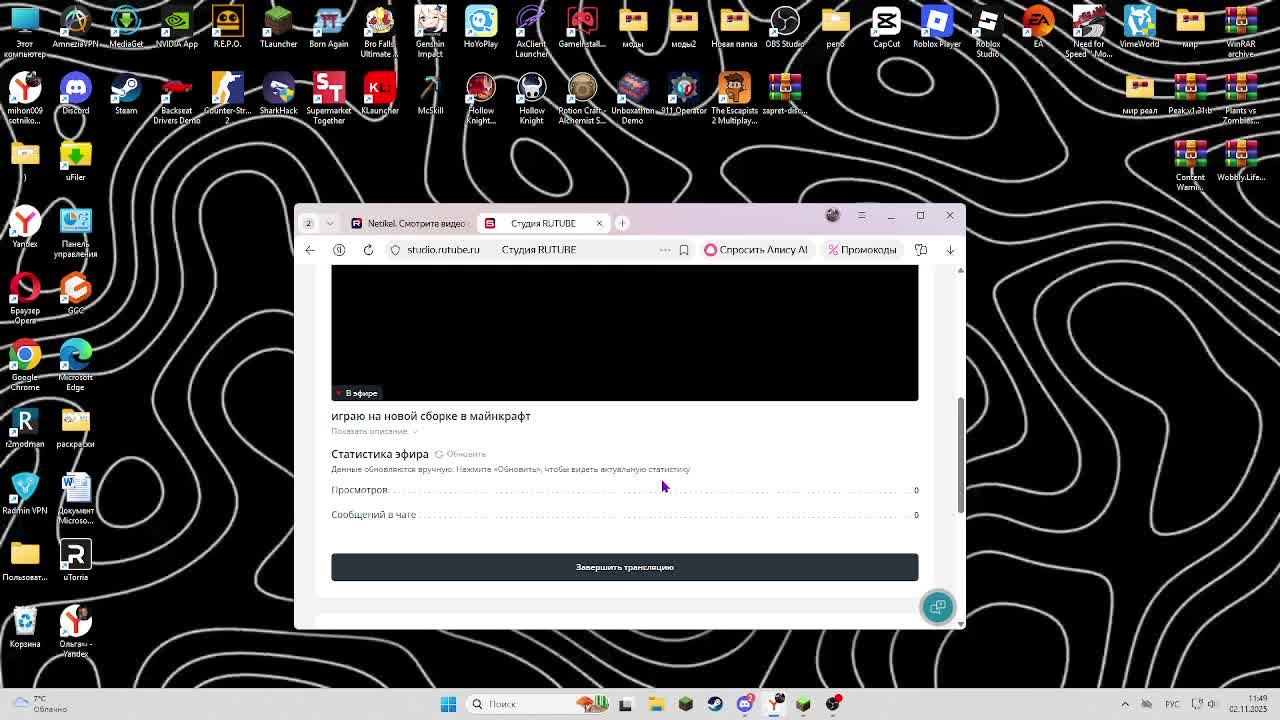Image resolution: width=1280 pixels, height=720 pixels.
Task: Open the taskbar weather widget
Action: [x=40, y=704]
